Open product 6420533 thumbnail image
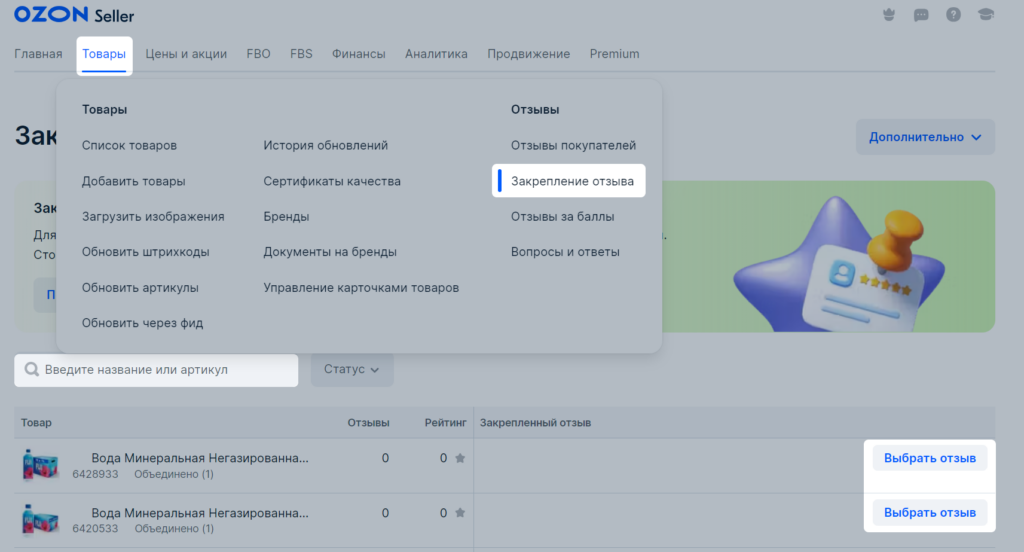 [x=40, y=520]
